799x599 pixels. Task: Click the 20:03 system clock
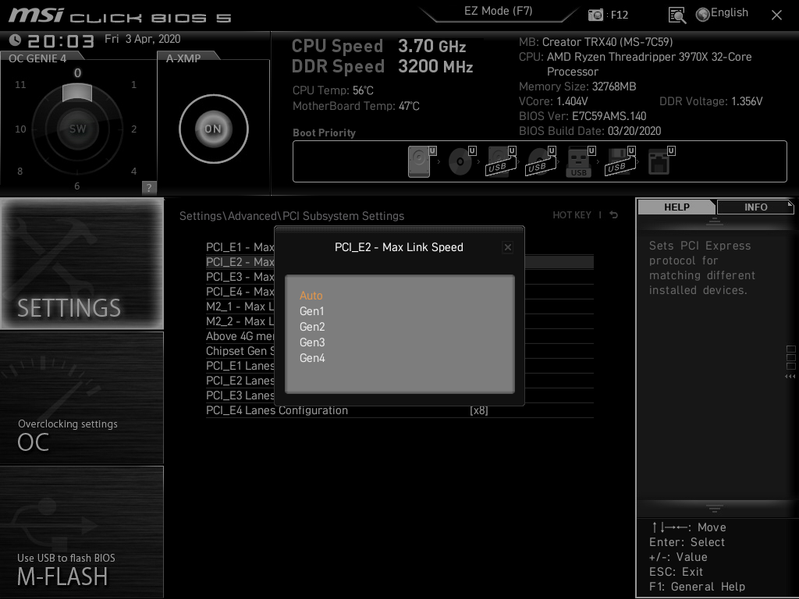(x=61, y=41)
